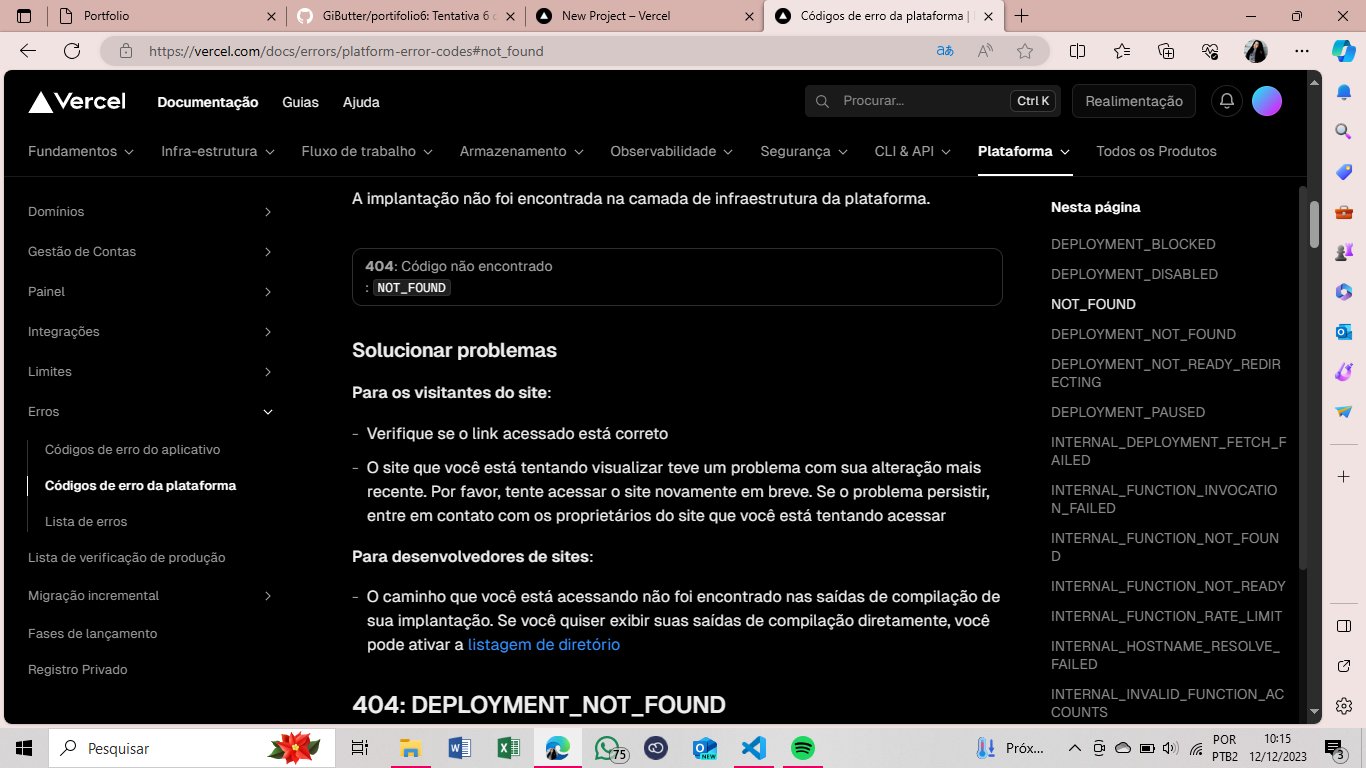
Task: Open the Edge profile picture
Action: 1256,51
